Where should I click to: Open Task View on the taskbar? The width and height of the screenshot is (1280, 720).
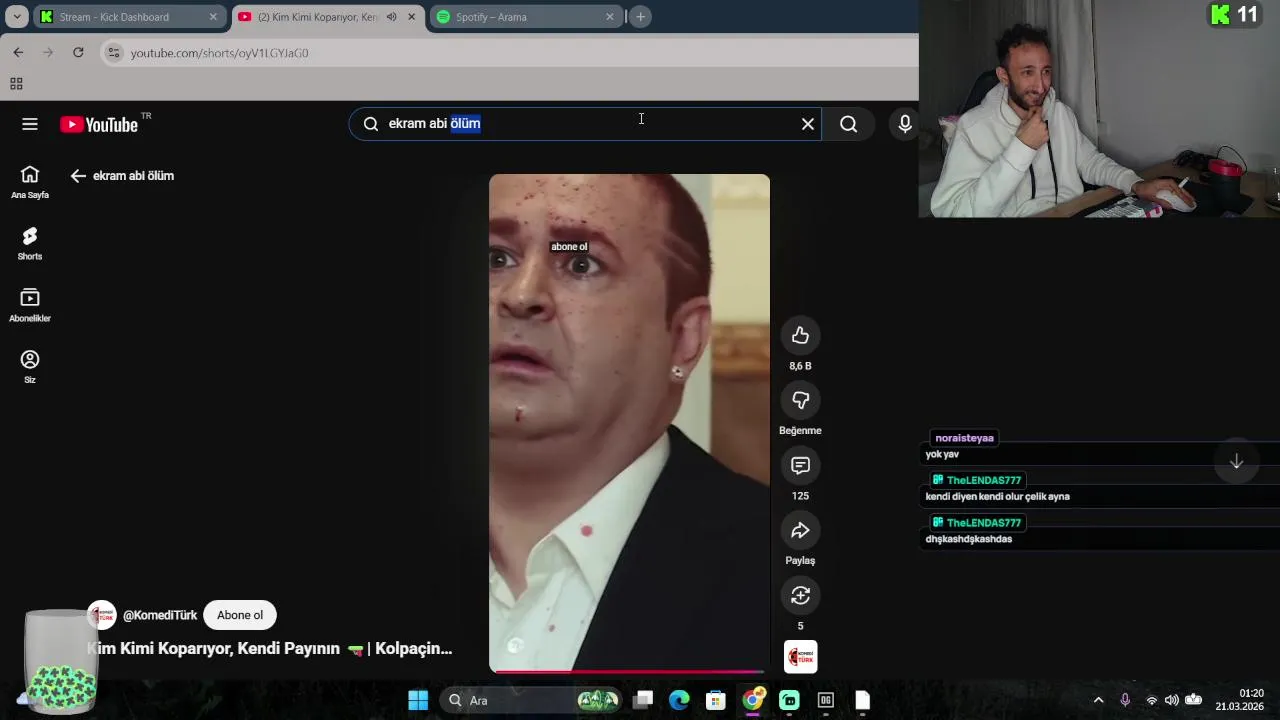point(643,700)
